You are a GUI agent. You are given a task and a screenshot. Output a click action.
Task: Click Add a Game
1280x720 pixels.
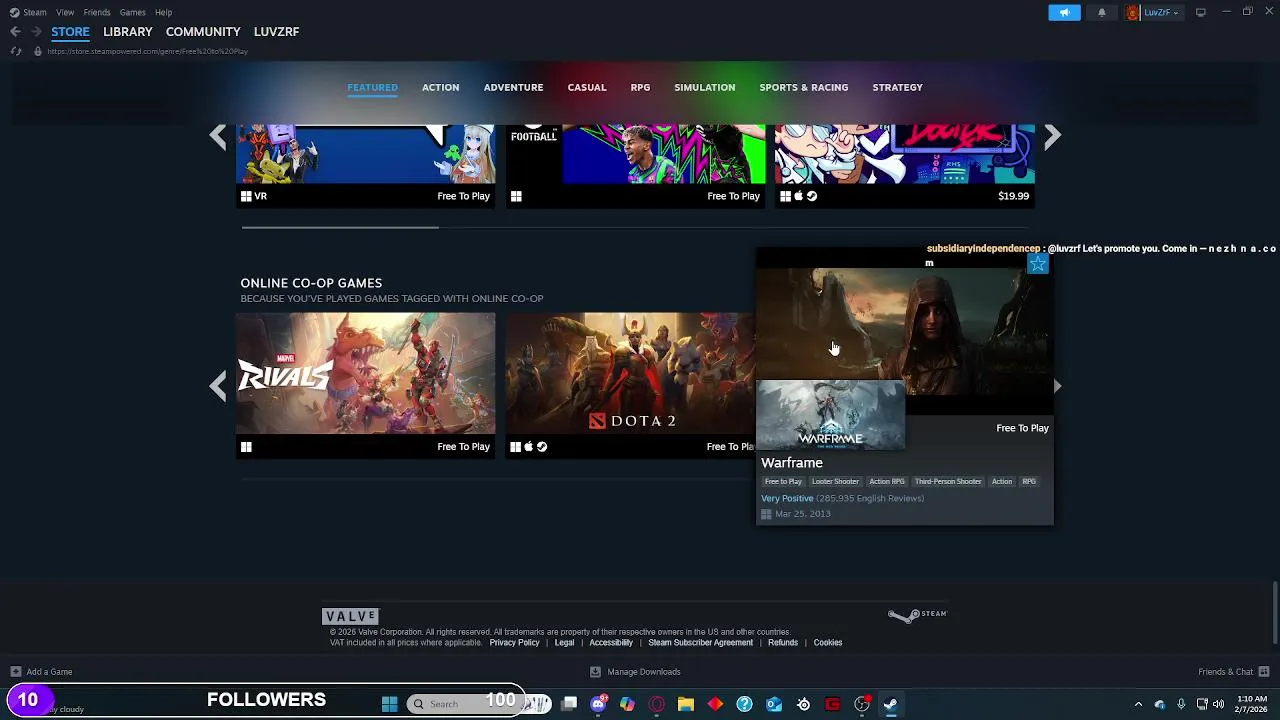pos(41,672)
